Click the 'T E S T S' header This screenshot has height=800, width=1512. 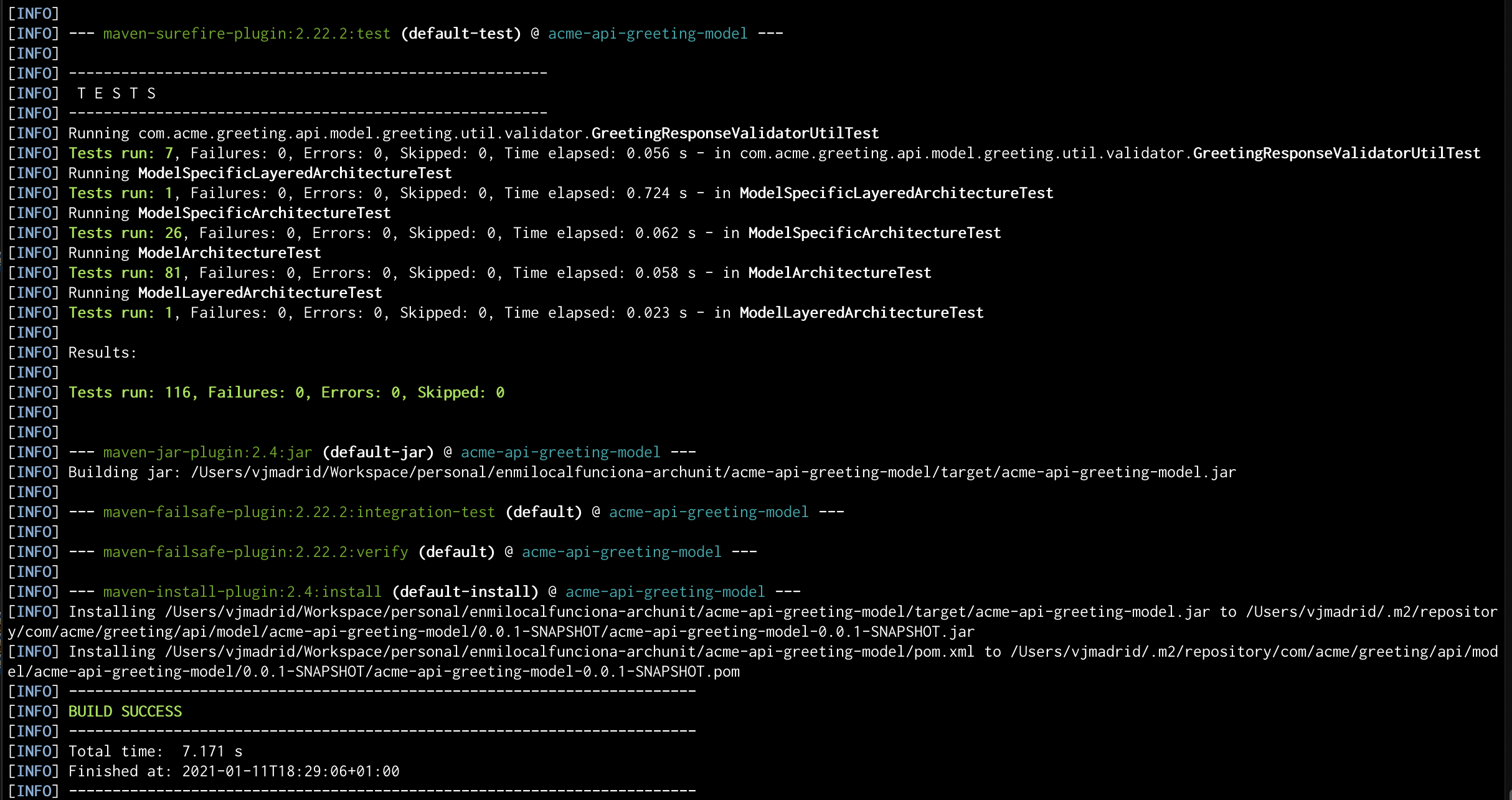116,93
